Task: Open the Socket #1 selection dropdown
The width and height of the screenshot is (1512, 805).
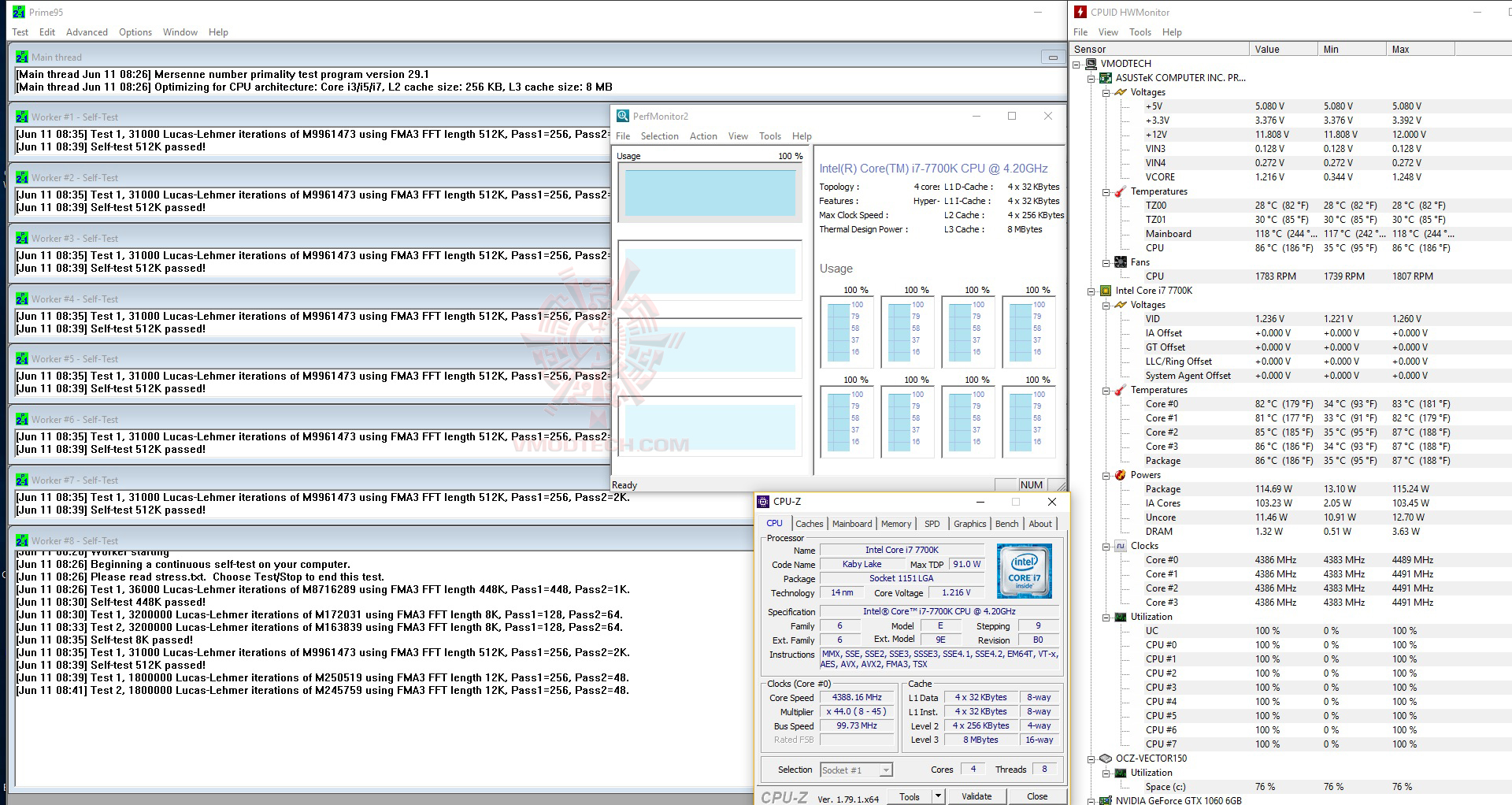Action: pos(886,770)
